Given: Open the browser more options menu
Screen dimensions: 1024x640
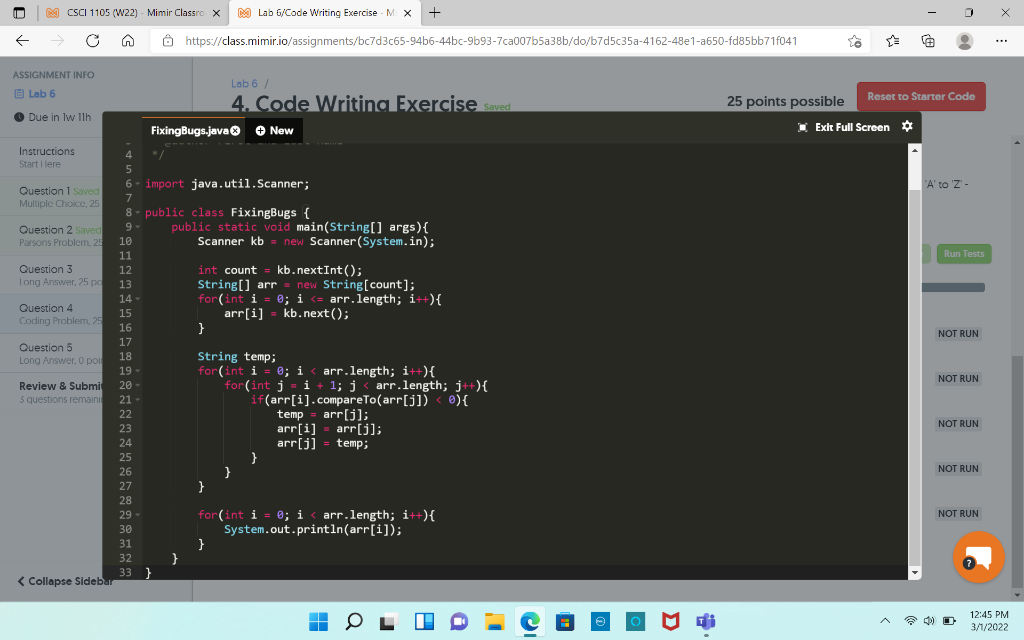Looking at the screenshot, I should point(1003,41).
